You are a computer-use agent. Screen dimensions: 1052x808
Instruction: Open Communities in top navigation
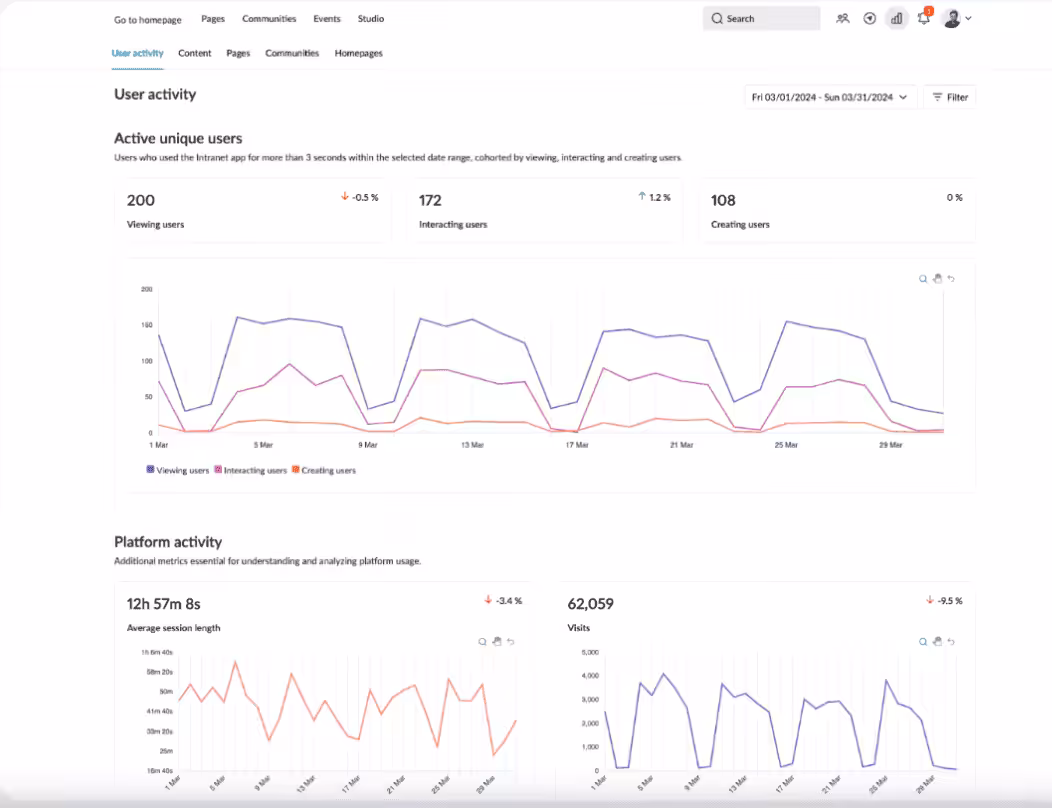269,19
